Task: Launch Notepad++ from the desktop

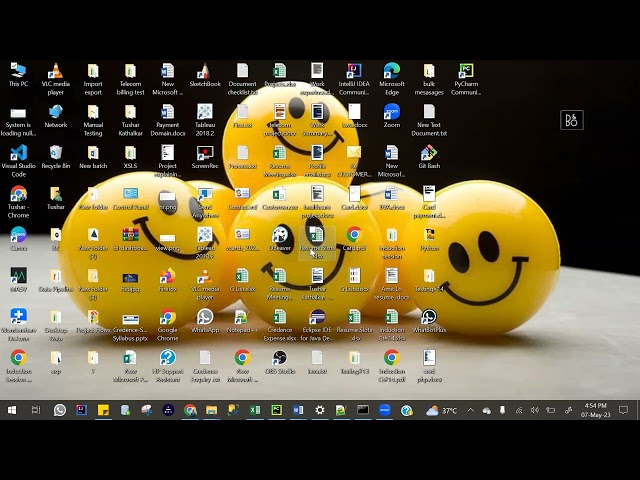Action: point(242,321)
